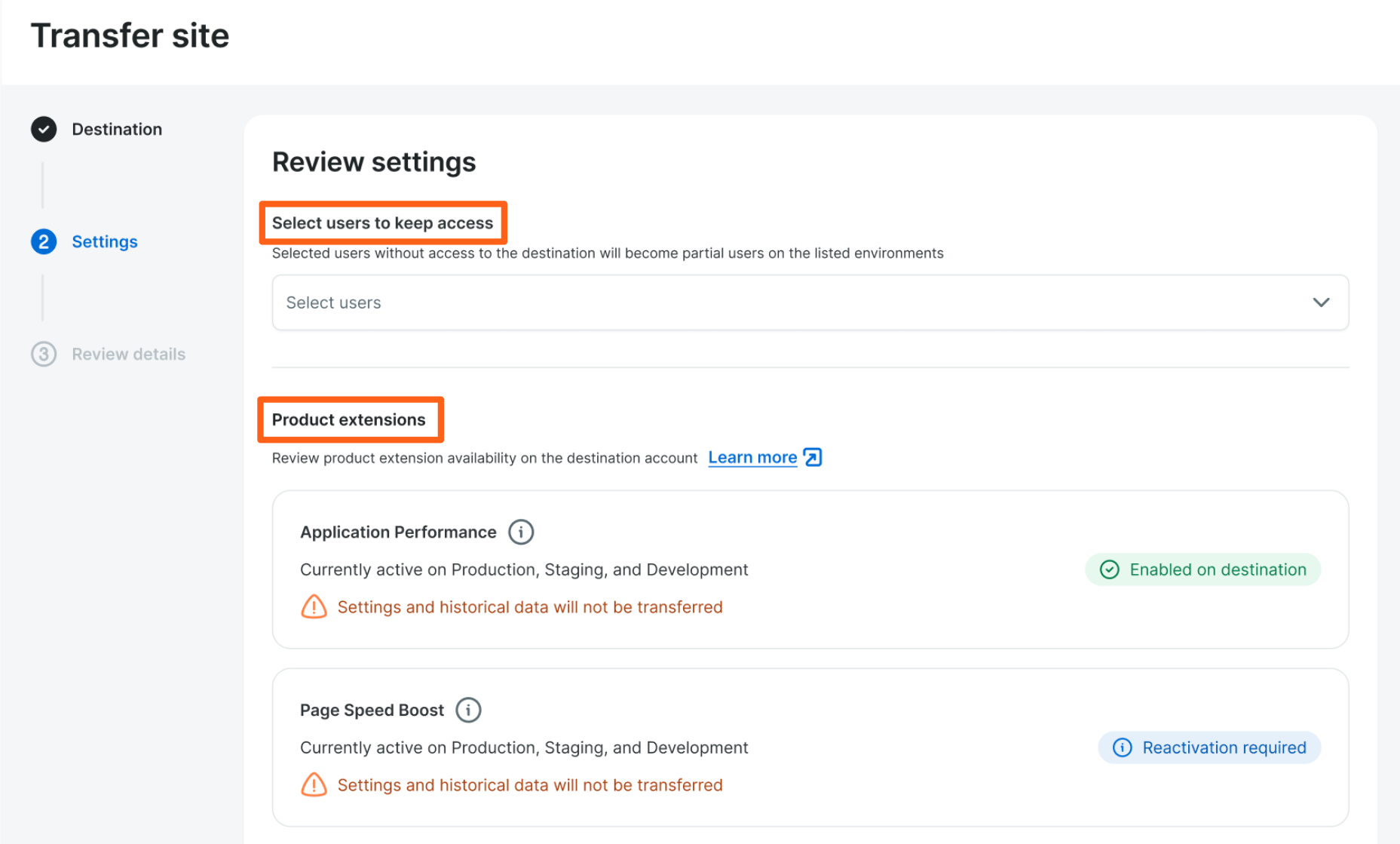This screenshot has width=1400, height=844.
Task: Click the info icon beside Page Speed Boost
Action: [468, 710]
